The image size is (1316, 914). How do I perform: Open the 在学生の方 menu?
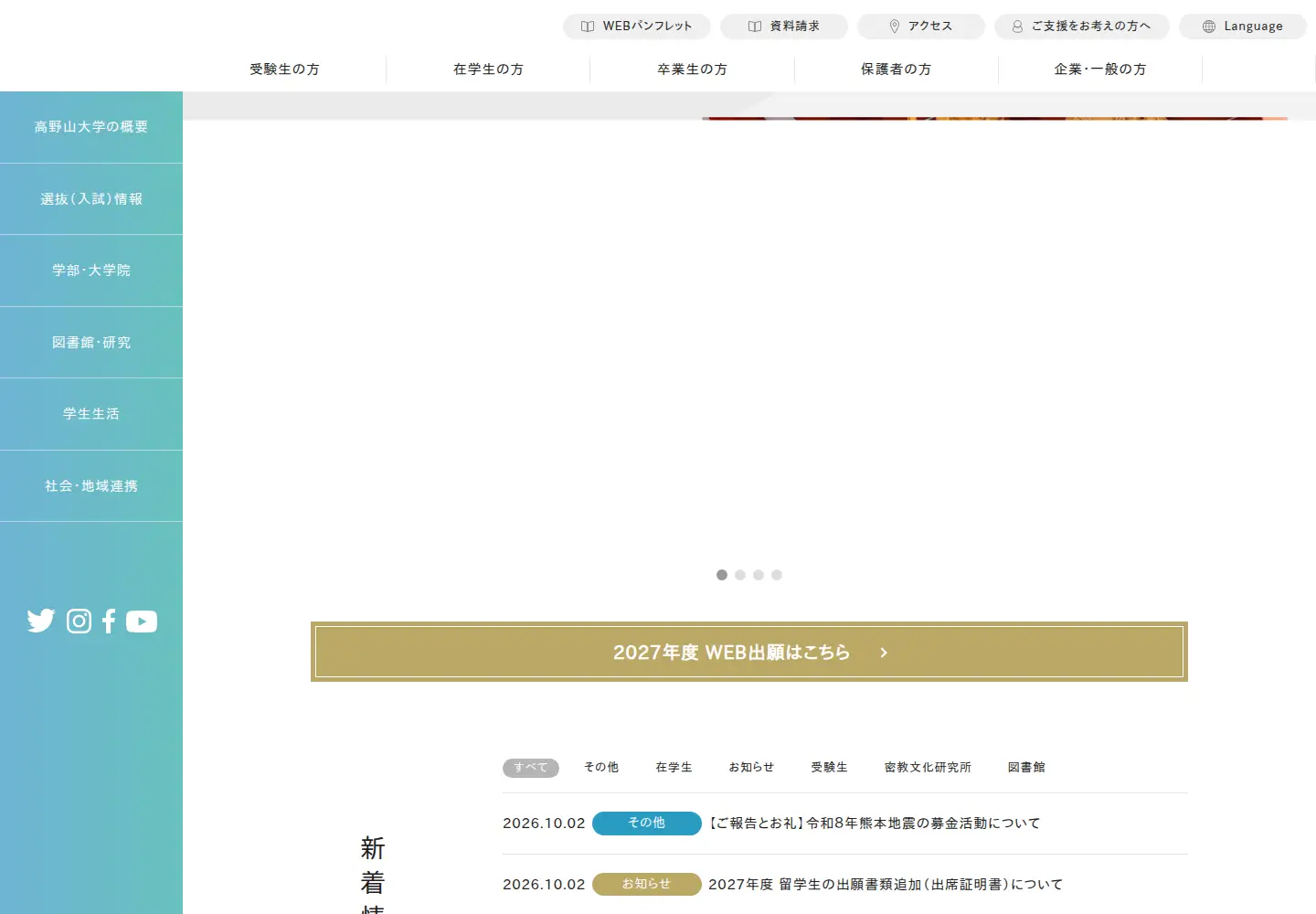pos(488,69)
